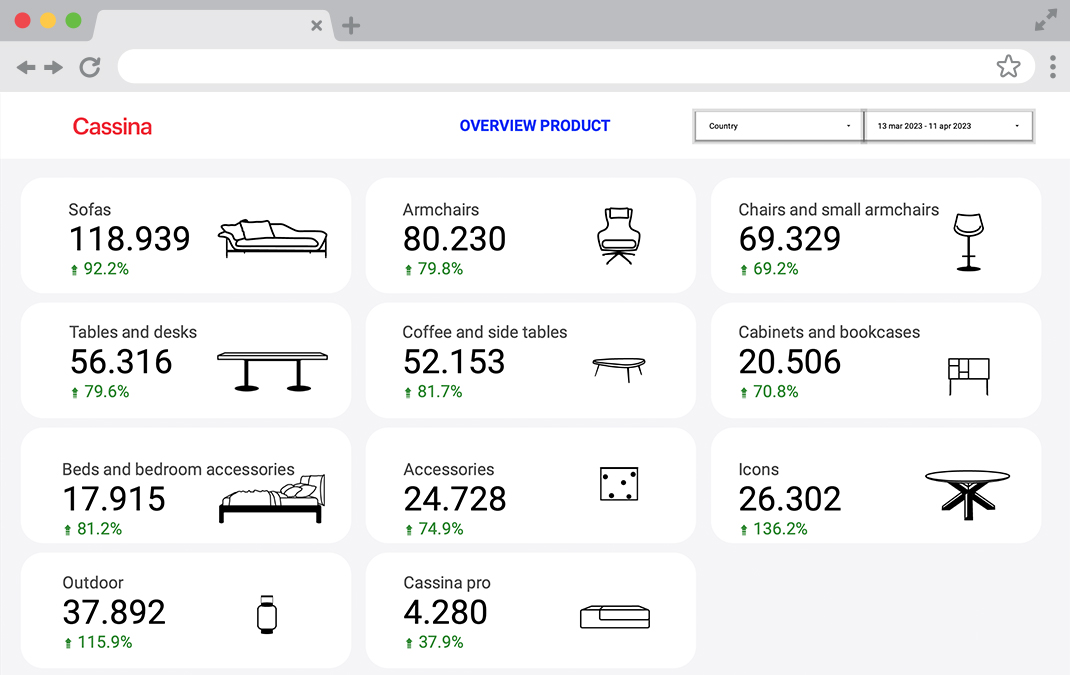This screenshot has height=675, width=1070.
Task: Click the value 24.728
Action: point(454,499)
